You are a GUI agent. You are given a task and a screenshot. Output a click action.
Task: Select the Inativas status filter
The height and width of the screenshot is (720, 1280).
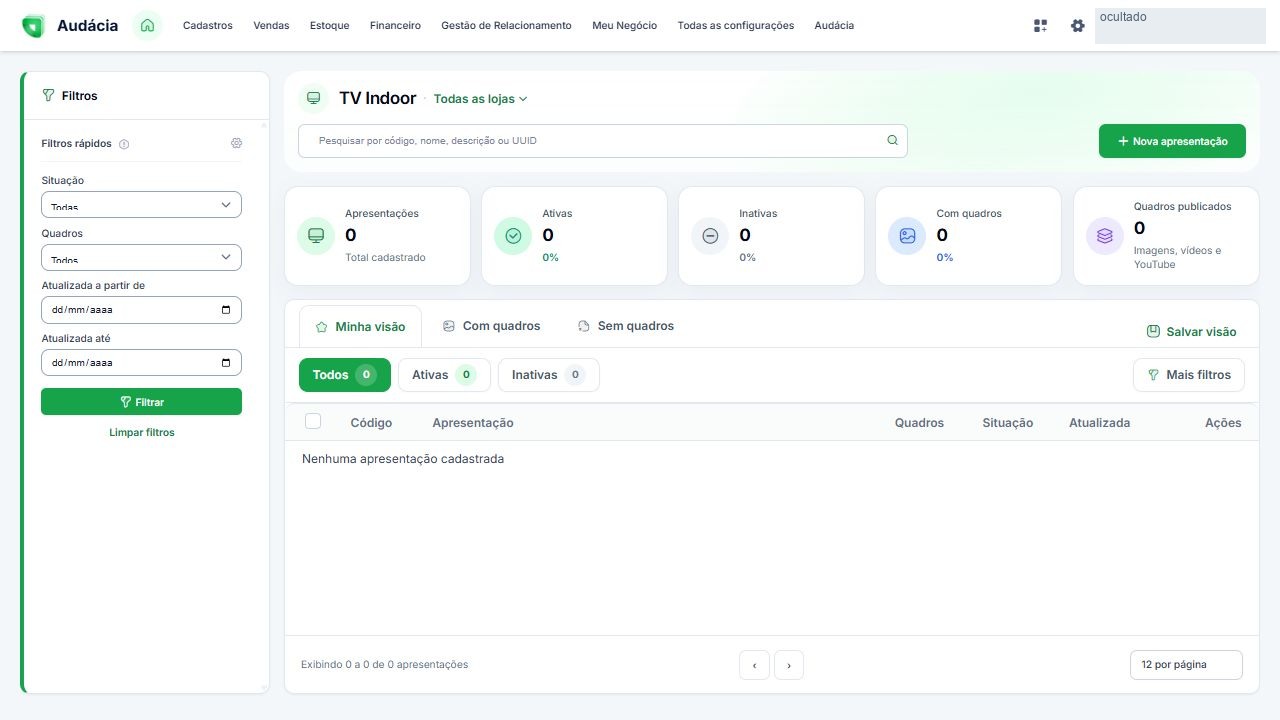click(549, 375)
